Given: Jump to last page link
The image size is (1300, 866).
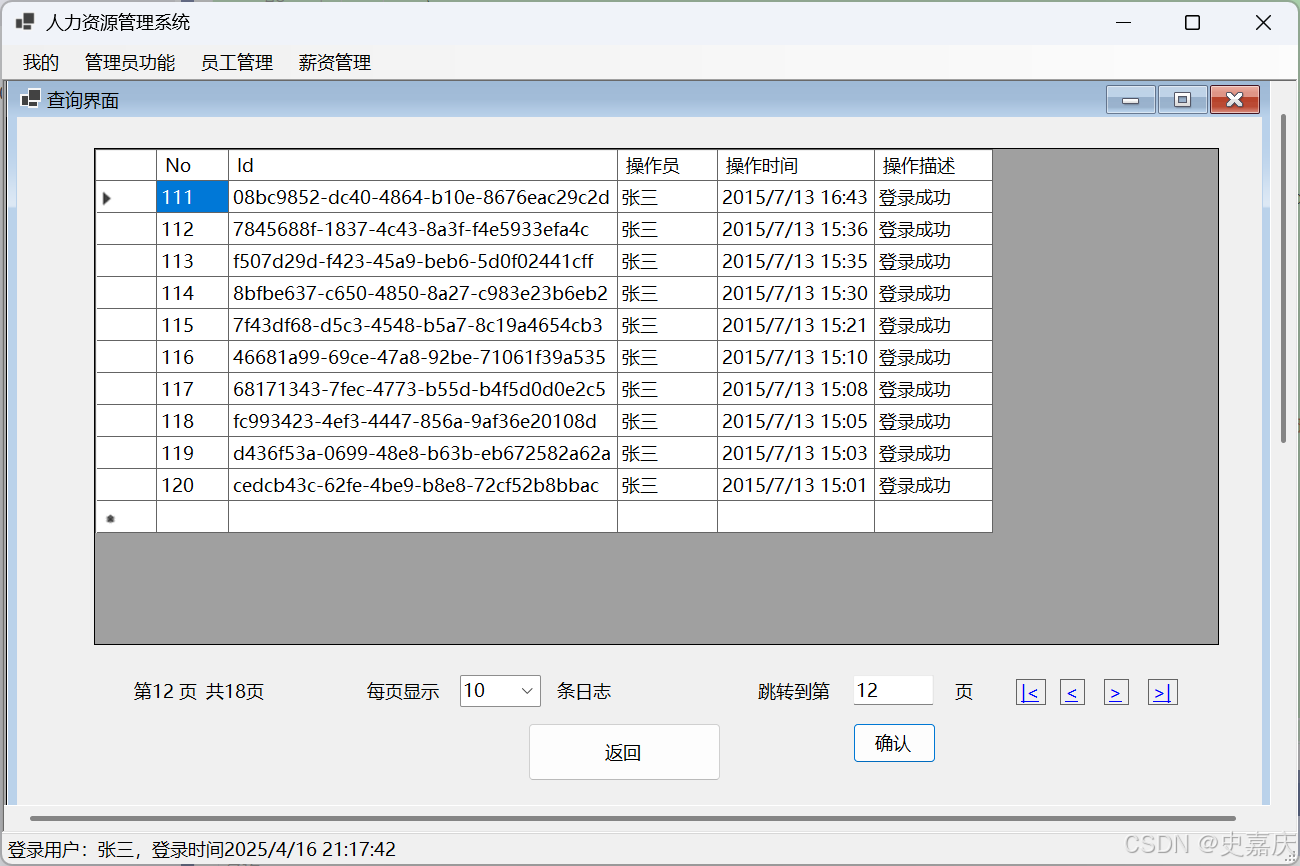Looking at the screenshot, I should pyautogui.click(x=1163, y=692).
